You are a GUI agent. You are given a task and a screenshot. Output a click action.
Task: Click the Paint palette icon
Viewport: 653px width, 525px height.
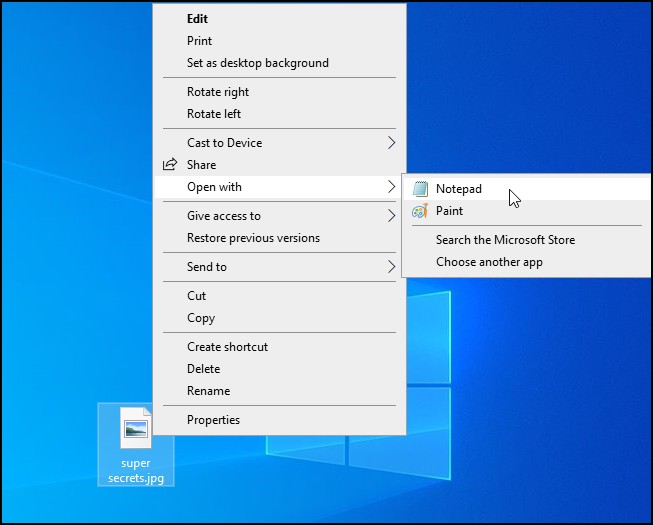[x=419, y=211]
